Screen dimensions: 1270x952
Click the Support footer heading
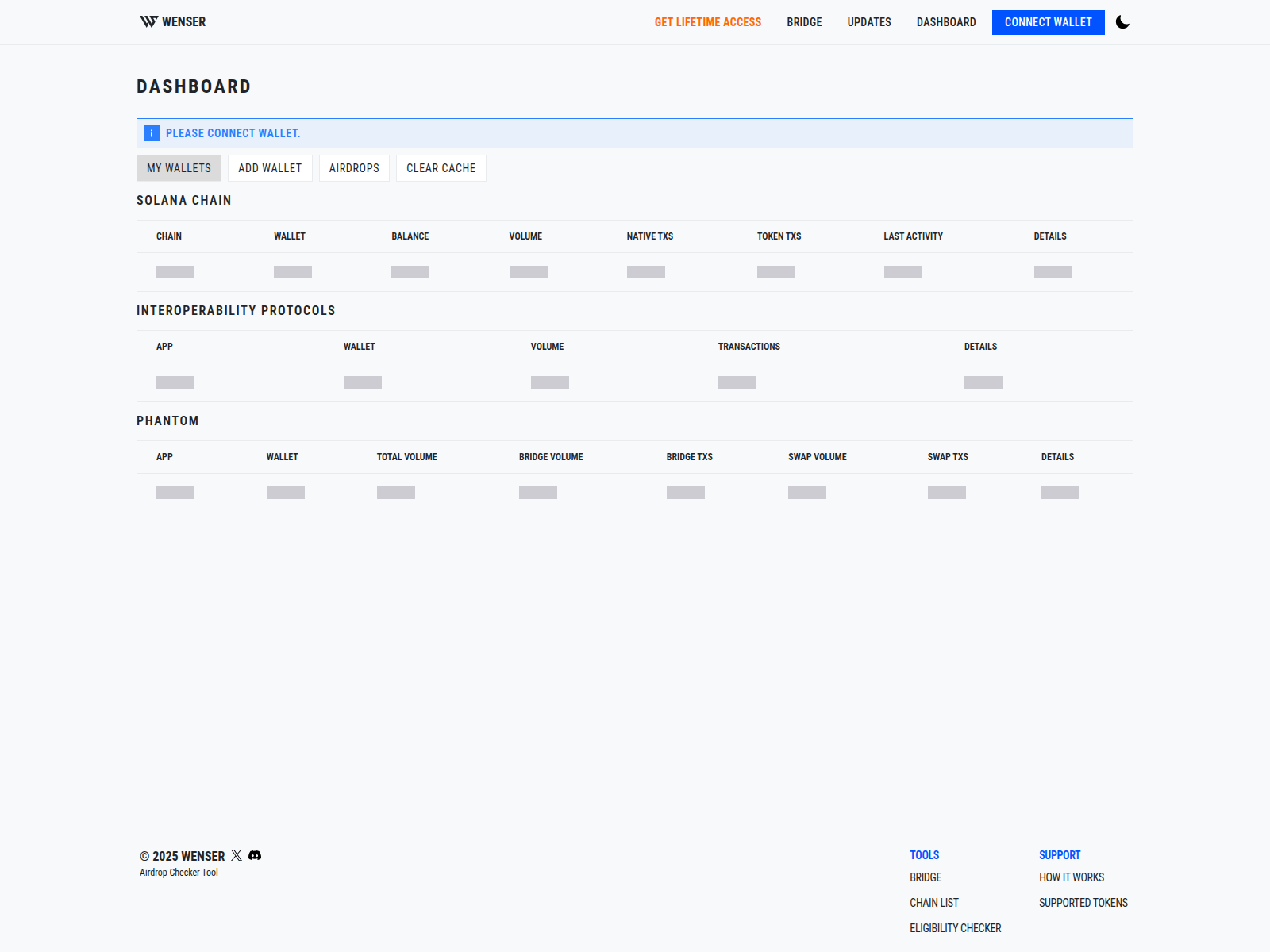[x=1060, y=855]
